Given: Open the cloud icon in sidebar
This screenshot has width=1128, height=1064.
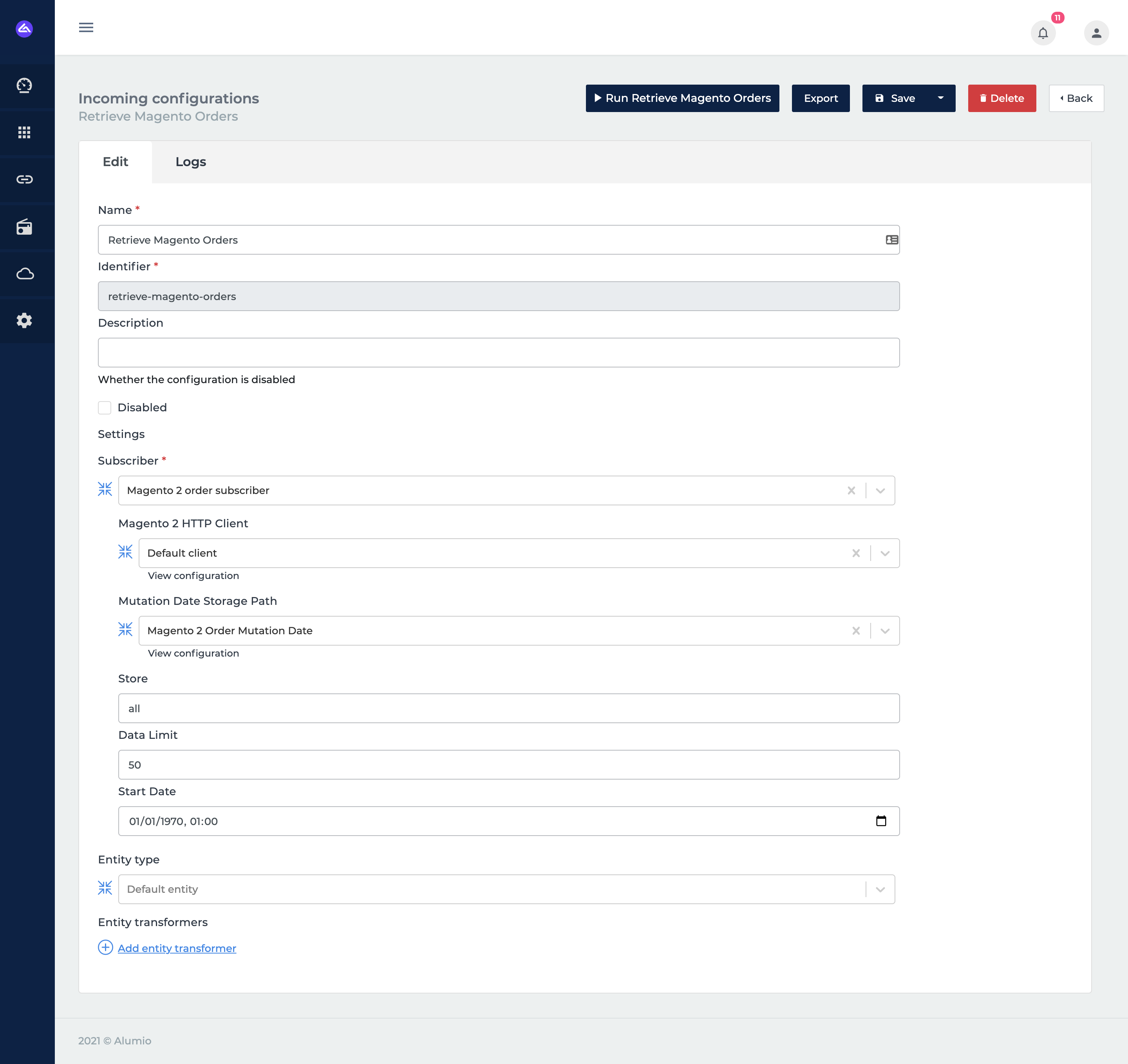Looking at the screenshot, I should pos(24,274).
